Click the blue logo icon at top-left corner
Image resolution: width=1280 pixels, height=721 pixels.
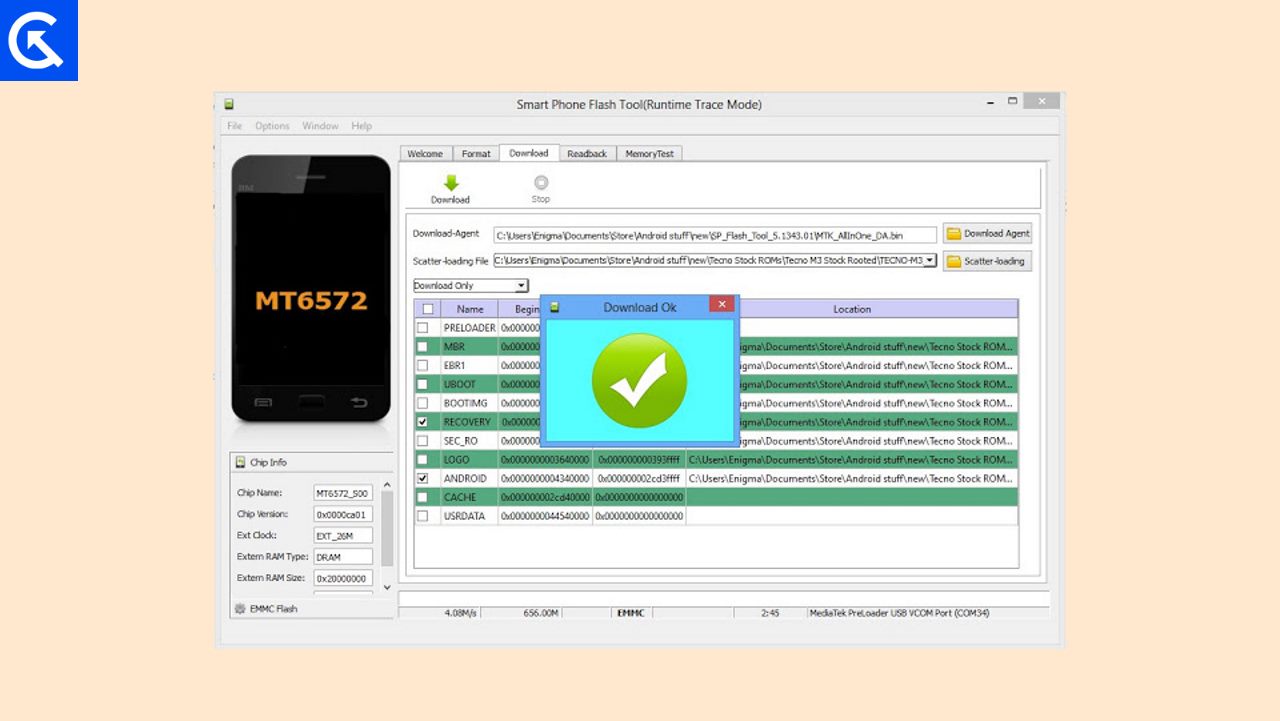point(39,40)
